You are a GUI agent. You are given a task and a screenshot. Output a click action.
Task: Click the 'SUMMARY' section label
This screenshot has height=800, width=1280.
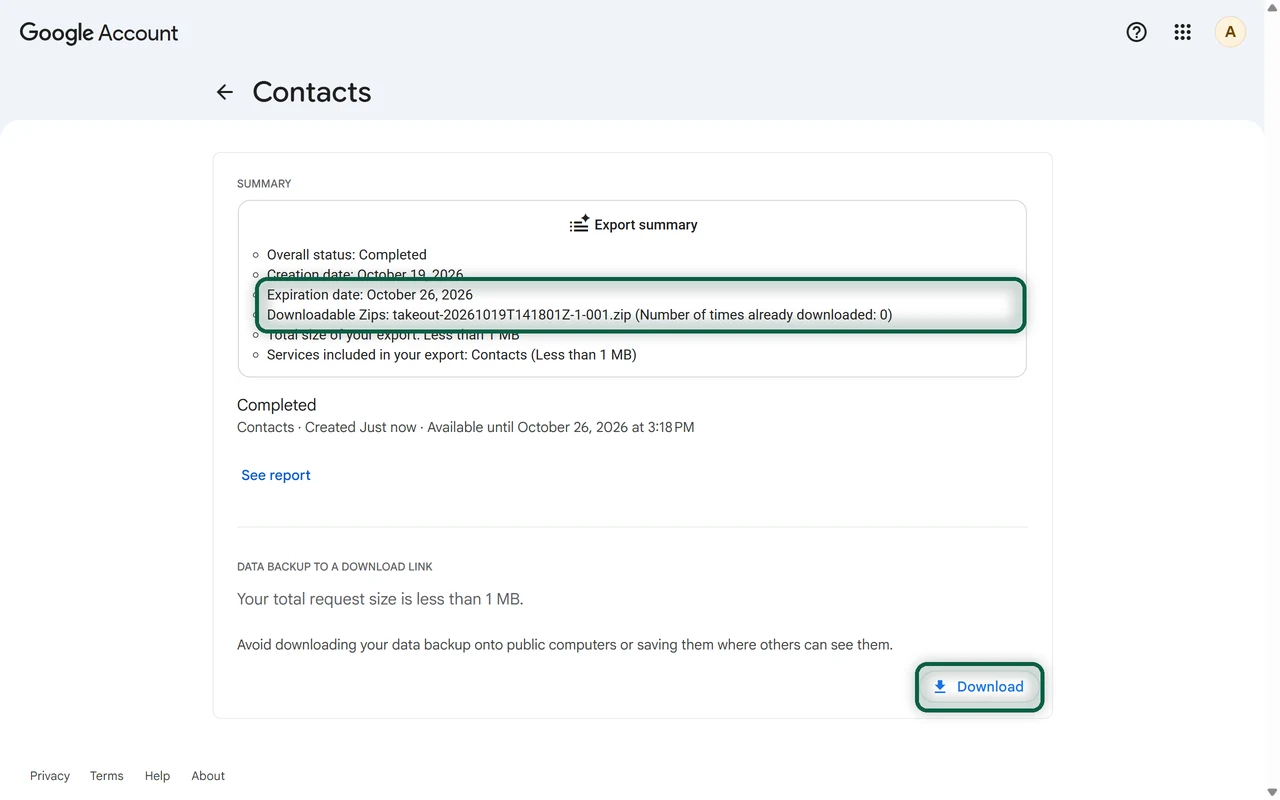click(264, 184)
